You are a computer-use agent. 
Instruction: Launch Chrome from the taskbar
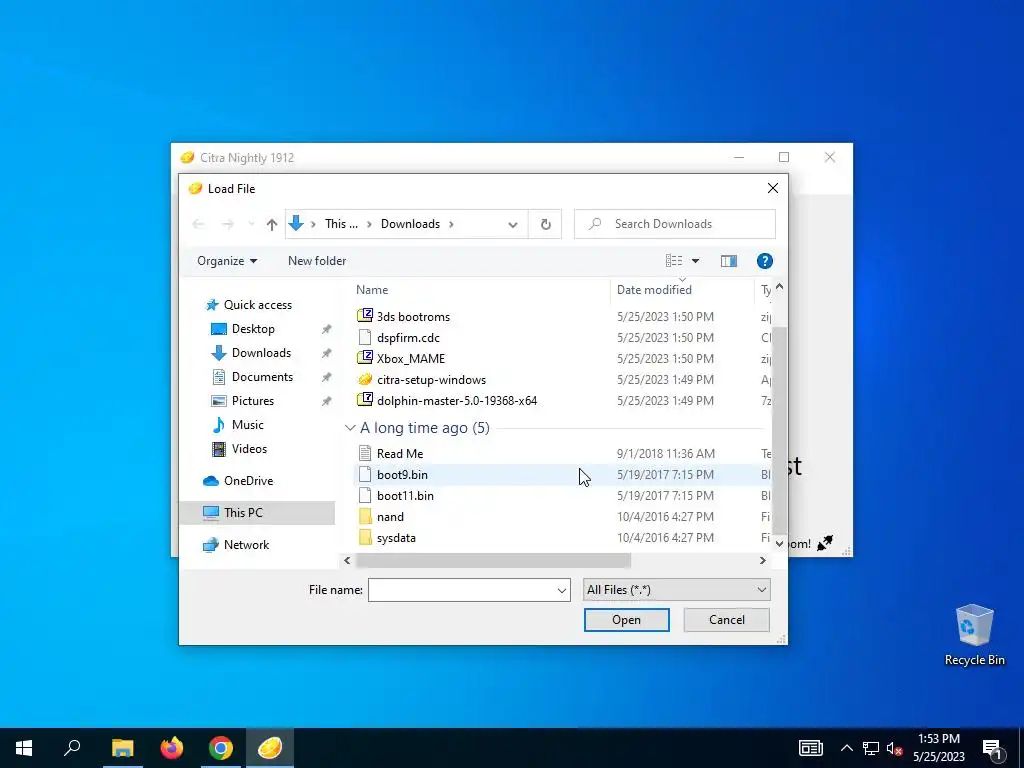[x=221, y=748]
